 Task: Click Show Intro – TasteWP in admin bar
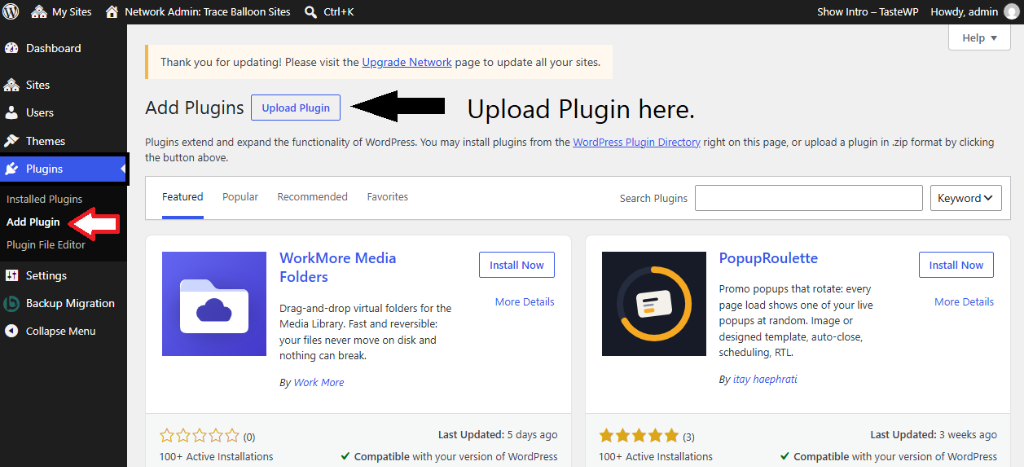point(868,12)
